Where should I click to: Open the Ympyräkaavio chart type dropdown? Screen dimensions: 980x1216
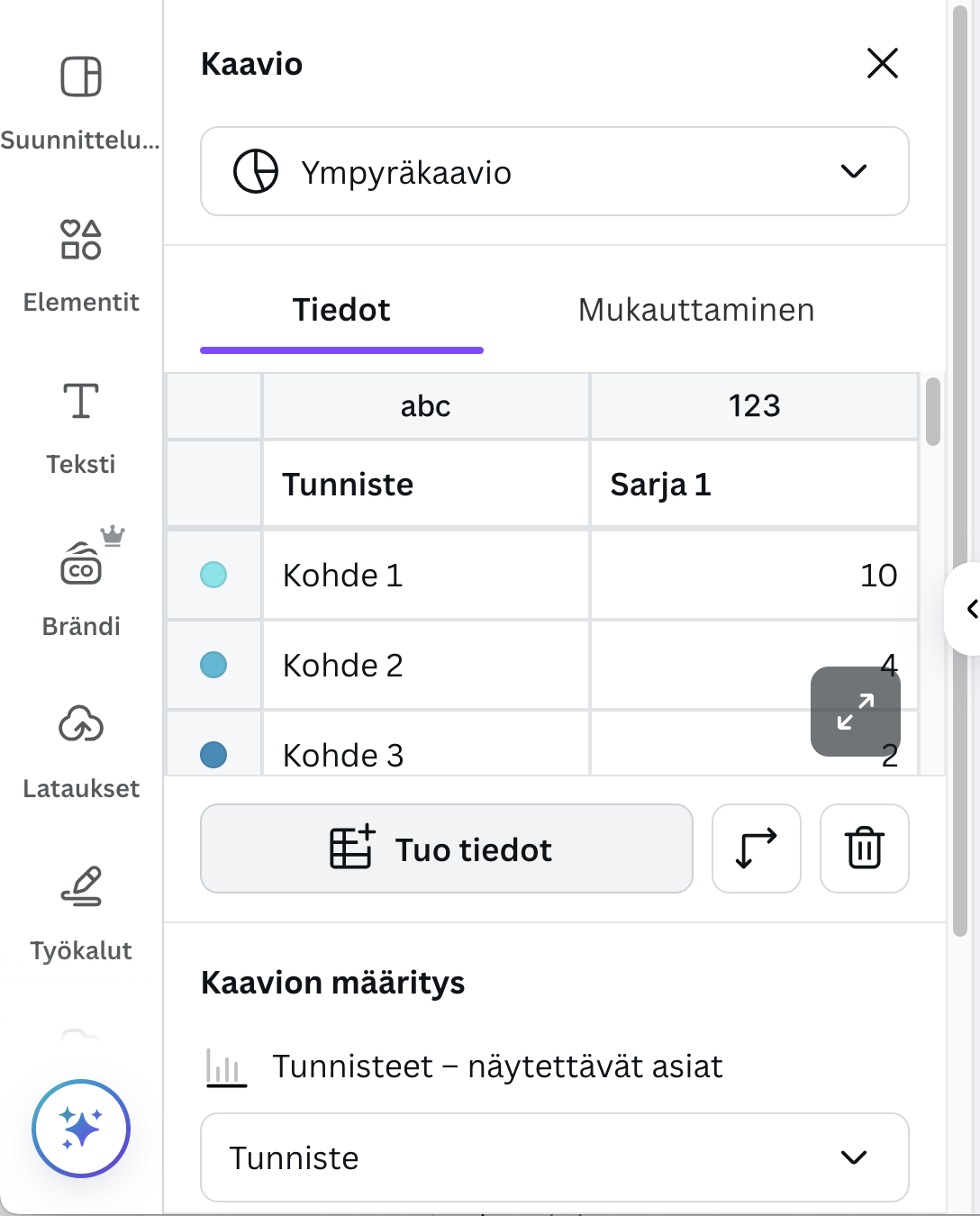(555, 171)
